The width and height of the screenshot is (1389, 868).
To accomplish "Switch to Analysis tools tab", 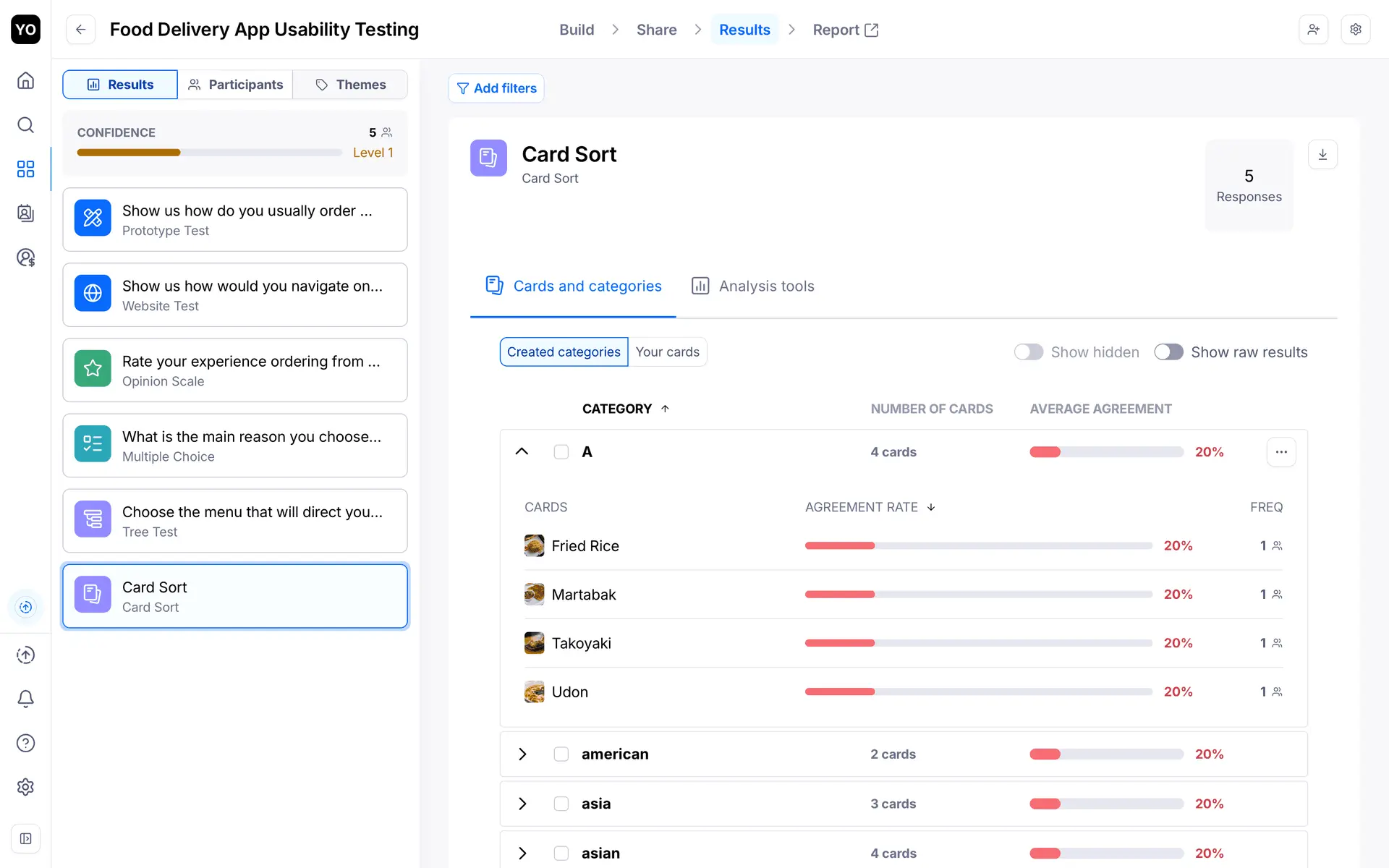I will pos(753,286).
